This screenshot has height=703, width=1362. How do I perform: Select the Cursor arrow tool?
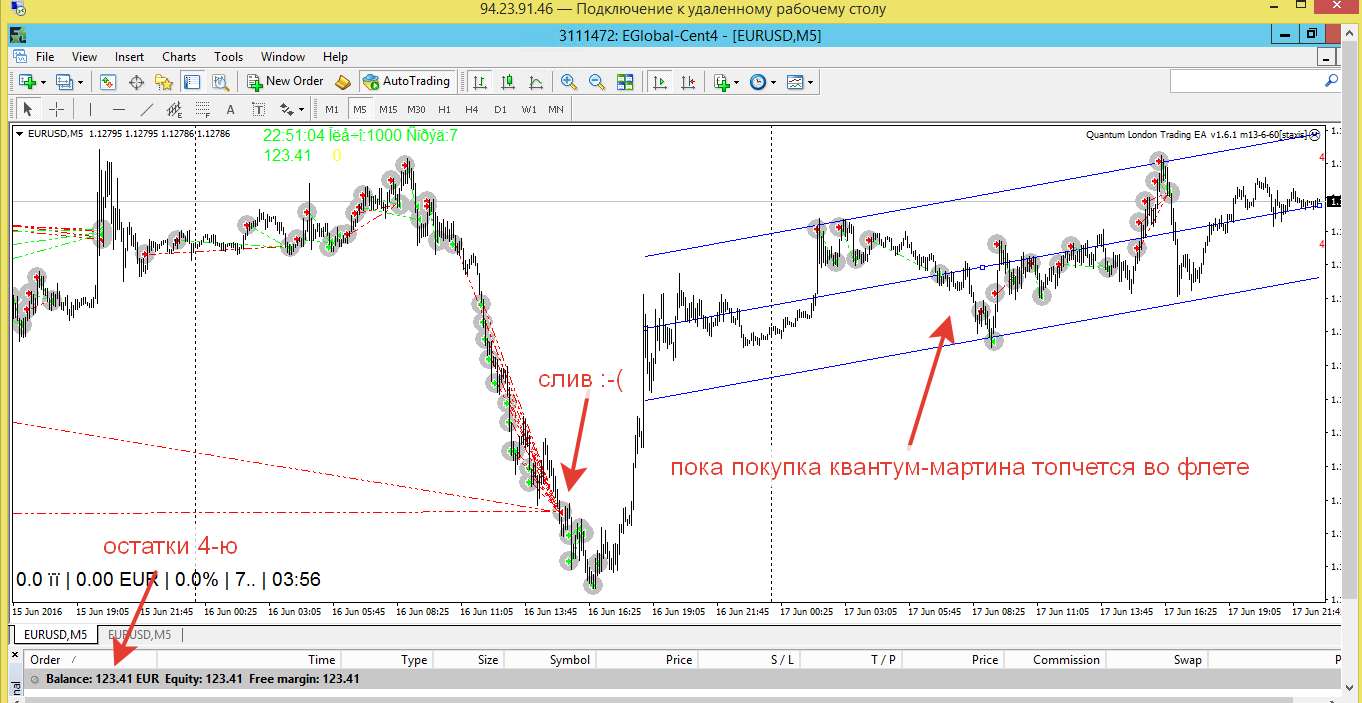(28, 109)
